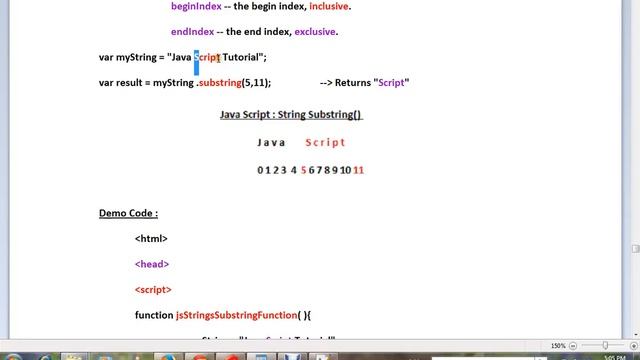The image size is (640, 360).
Task: Click the word 'beginIndex'
Action: click(x=196, y=7)
